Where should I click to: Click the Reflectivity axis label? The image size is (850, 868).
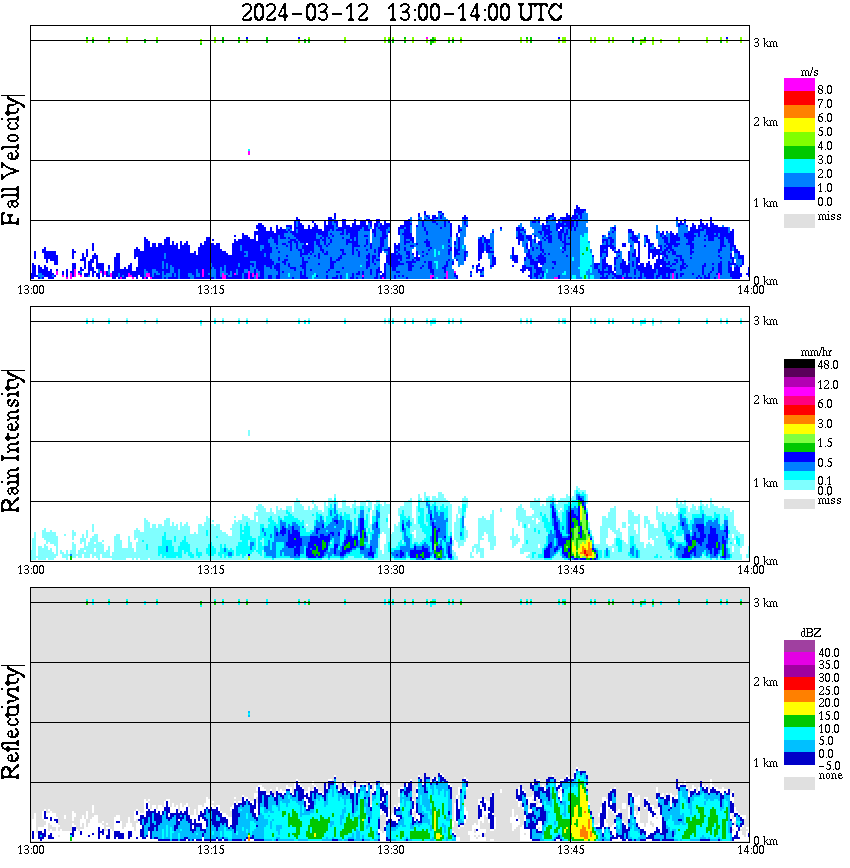[12, 722]
